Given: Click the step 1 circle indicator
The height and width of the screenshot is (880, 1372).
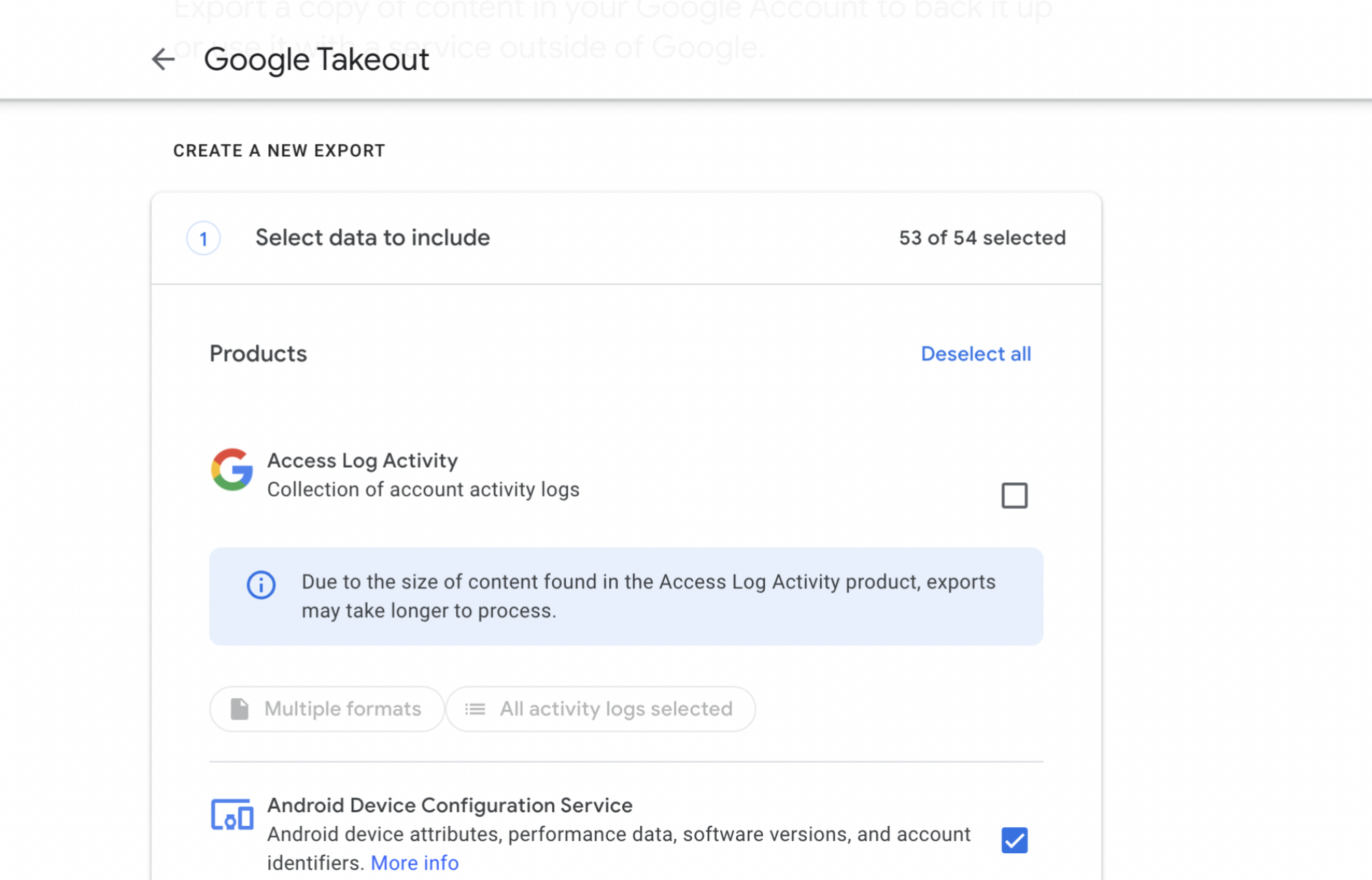Looking at the screenshot, I should click(x=203, y=239).
